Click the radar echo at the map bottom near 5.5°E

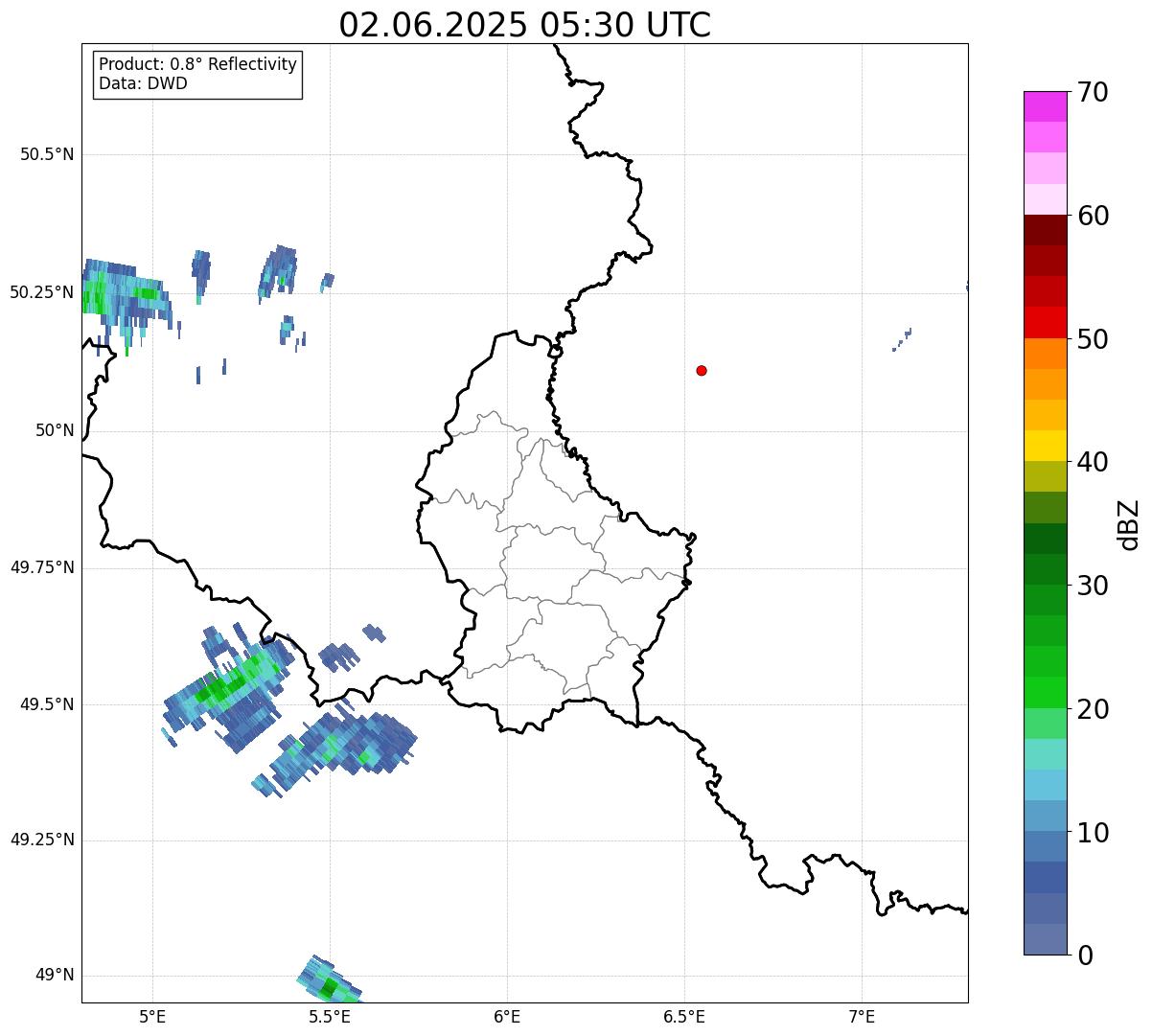click(x=329, y=980)
